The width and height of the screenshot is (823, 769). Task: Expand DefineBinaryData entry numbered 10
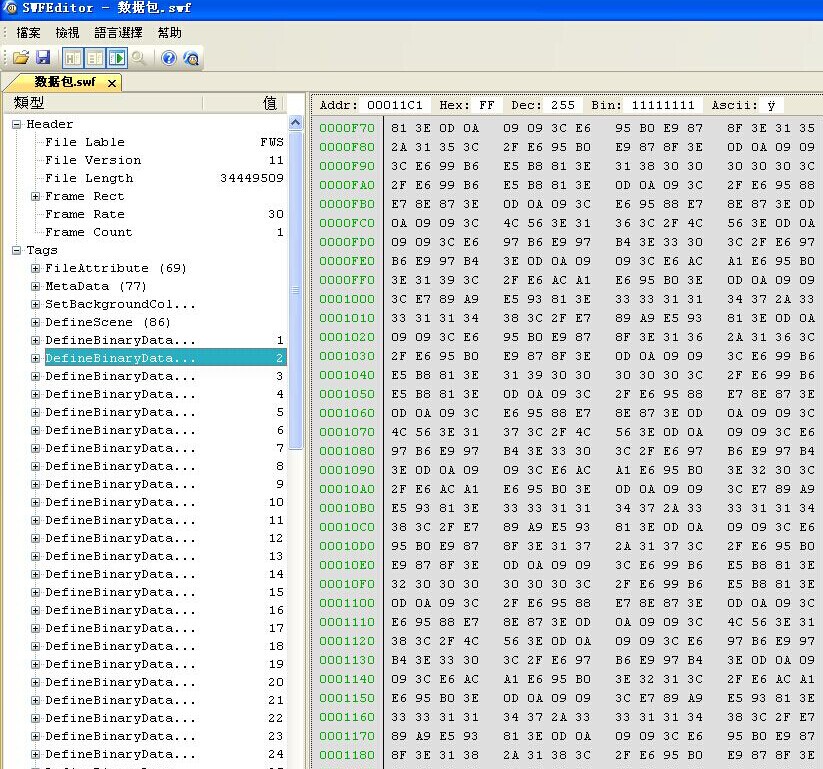click(x=35, y=502)
